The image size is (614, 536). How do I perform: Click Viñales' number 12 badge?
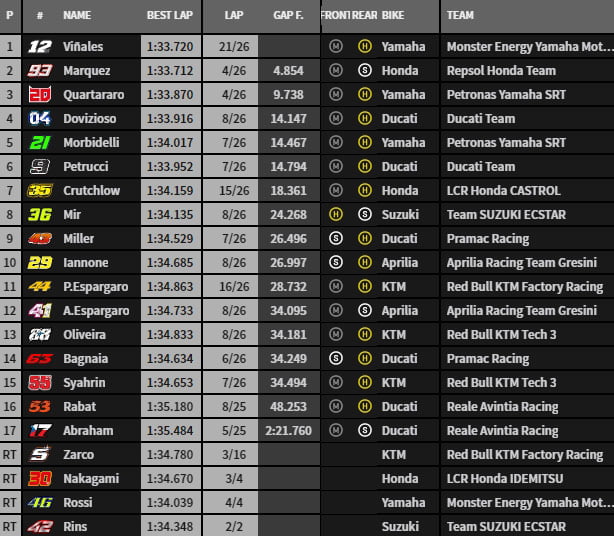coord(39,47)
